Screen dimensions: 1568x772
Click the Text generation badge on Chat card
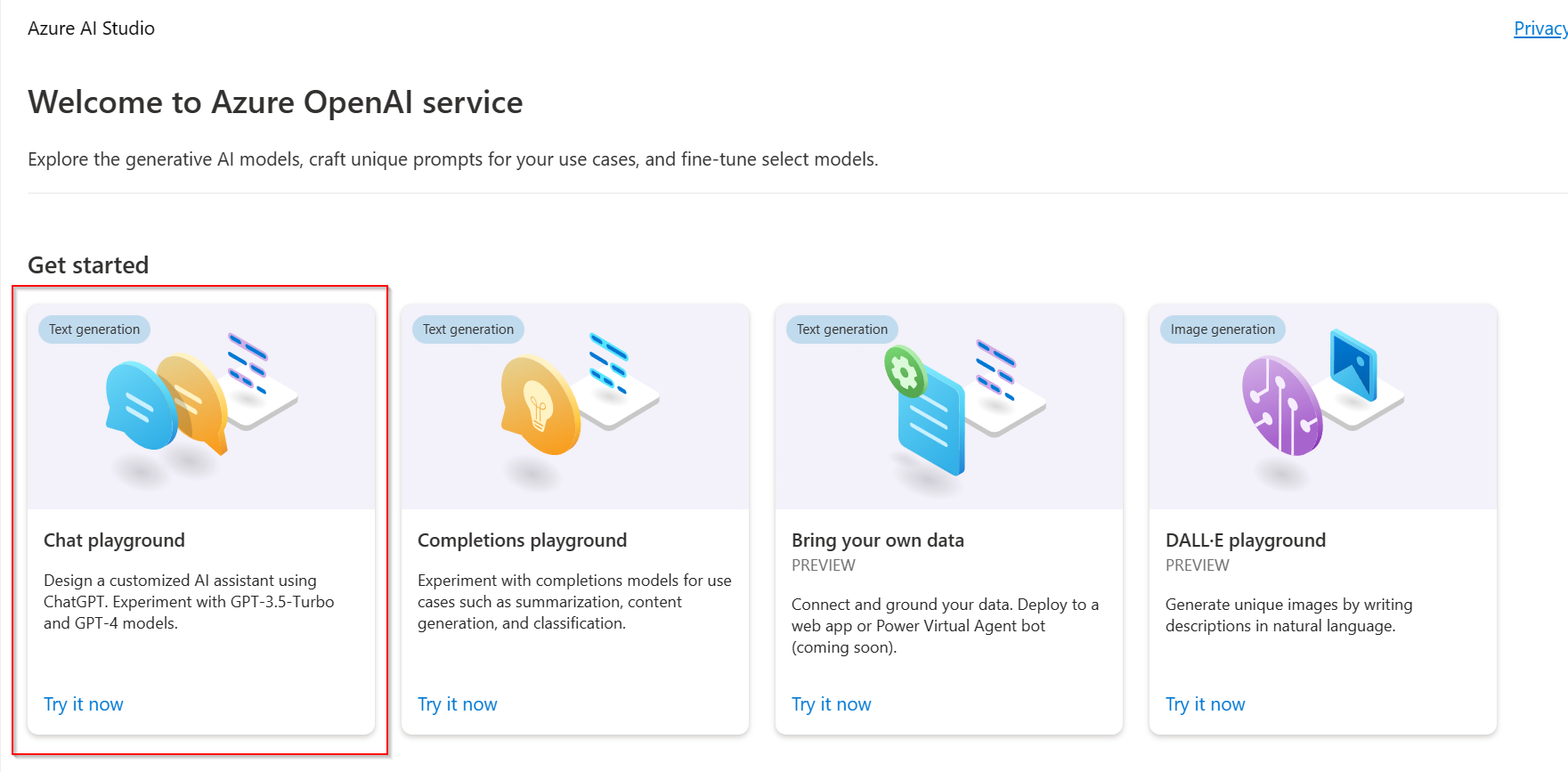pyautogui.click(x=94, y=329)
